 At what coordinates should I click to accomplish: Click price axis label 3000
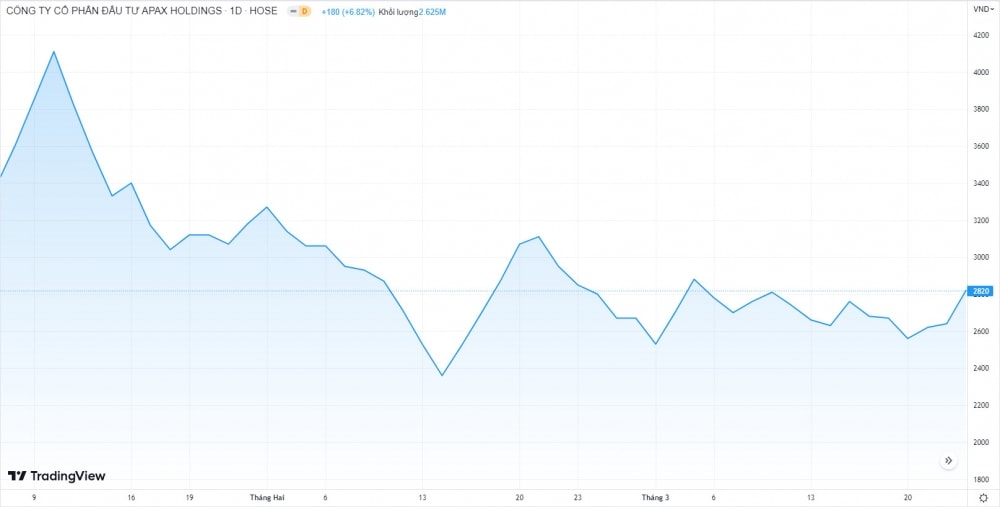[x=981, y=258]
